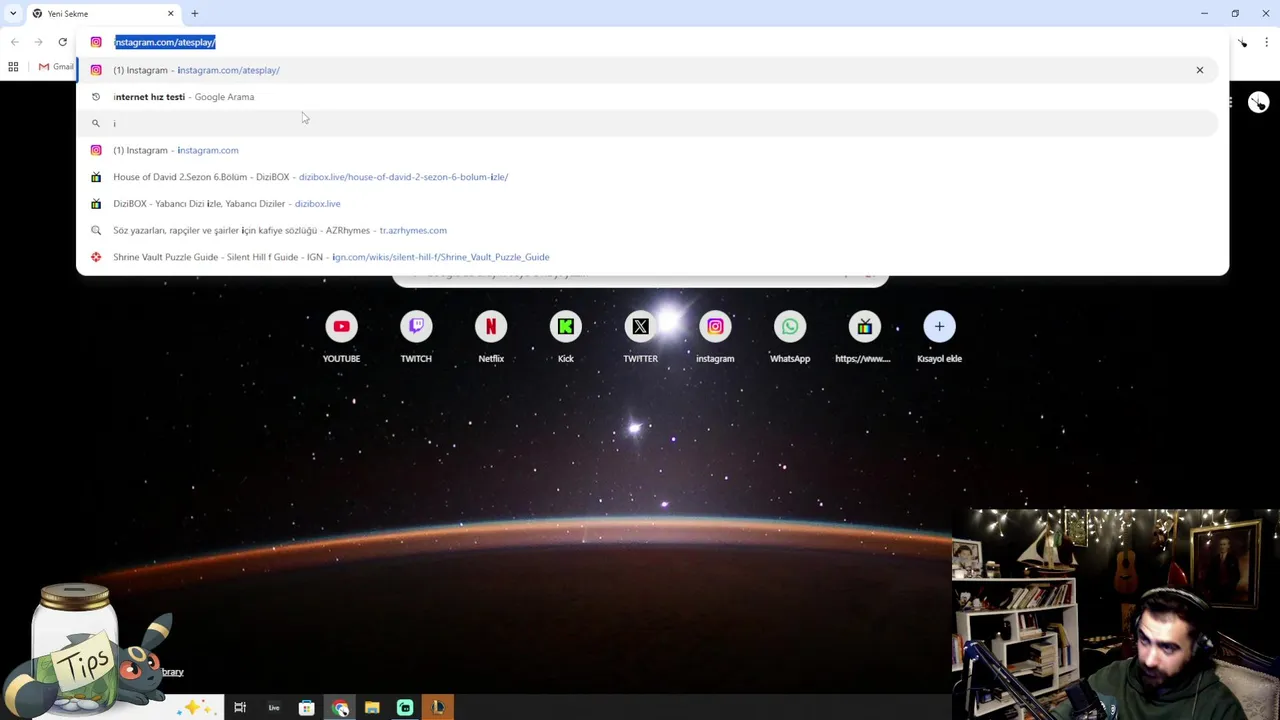Viewport: 1280px width, 720px height.
Task: Open the Live app in the taskbar
Action: pyautogui.click(x=274, y=708)
